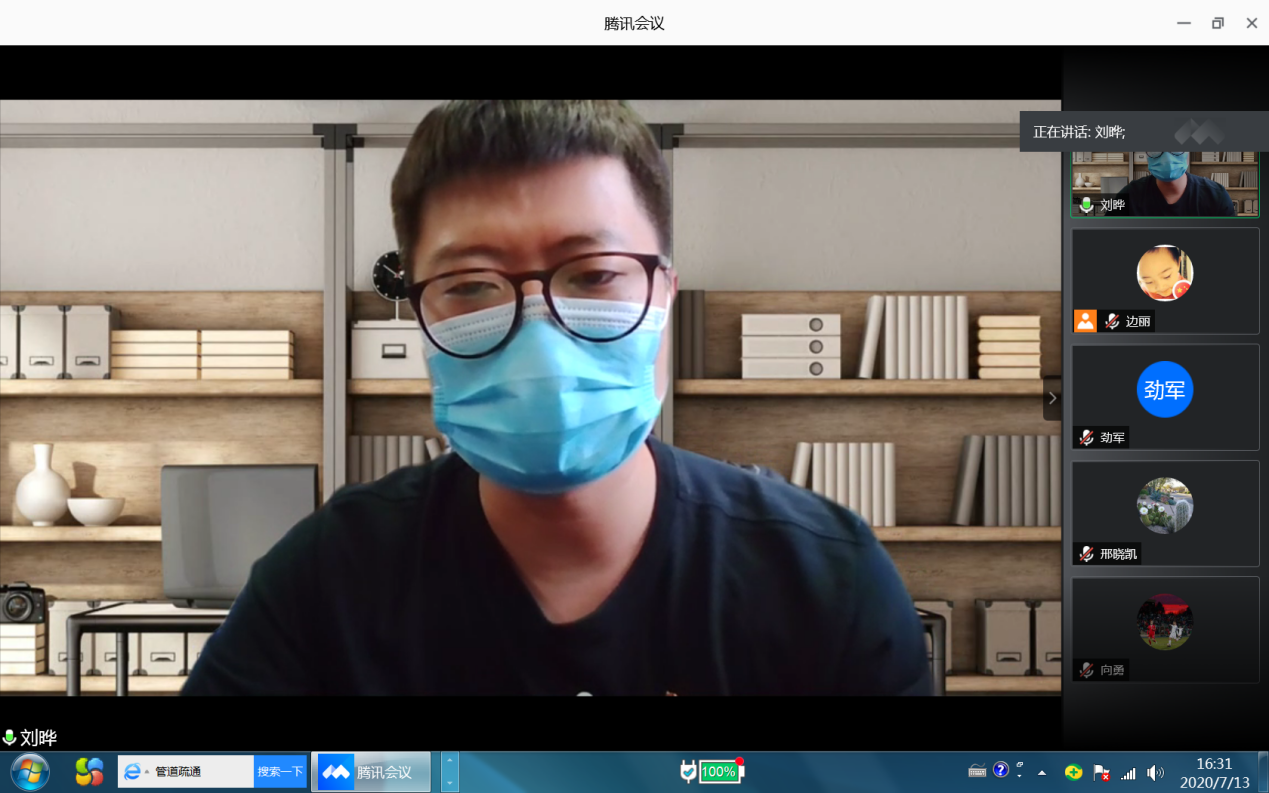This screenshot has width=1269, height=793.
Task: Click 向勇's muted microphone icon
Action: coord(1086,669)
